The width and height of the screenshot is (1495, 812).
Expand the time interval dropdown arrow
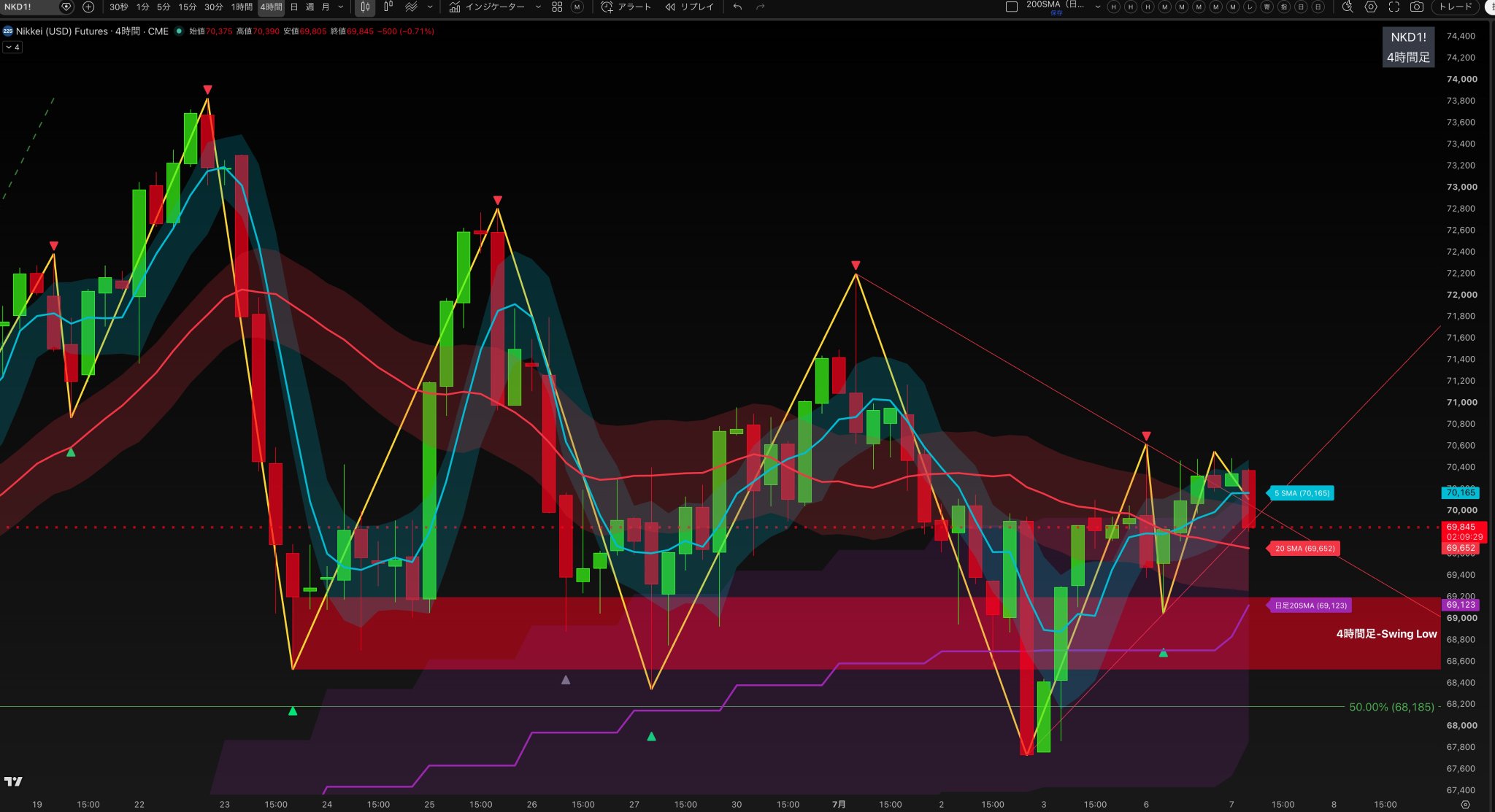341,7
